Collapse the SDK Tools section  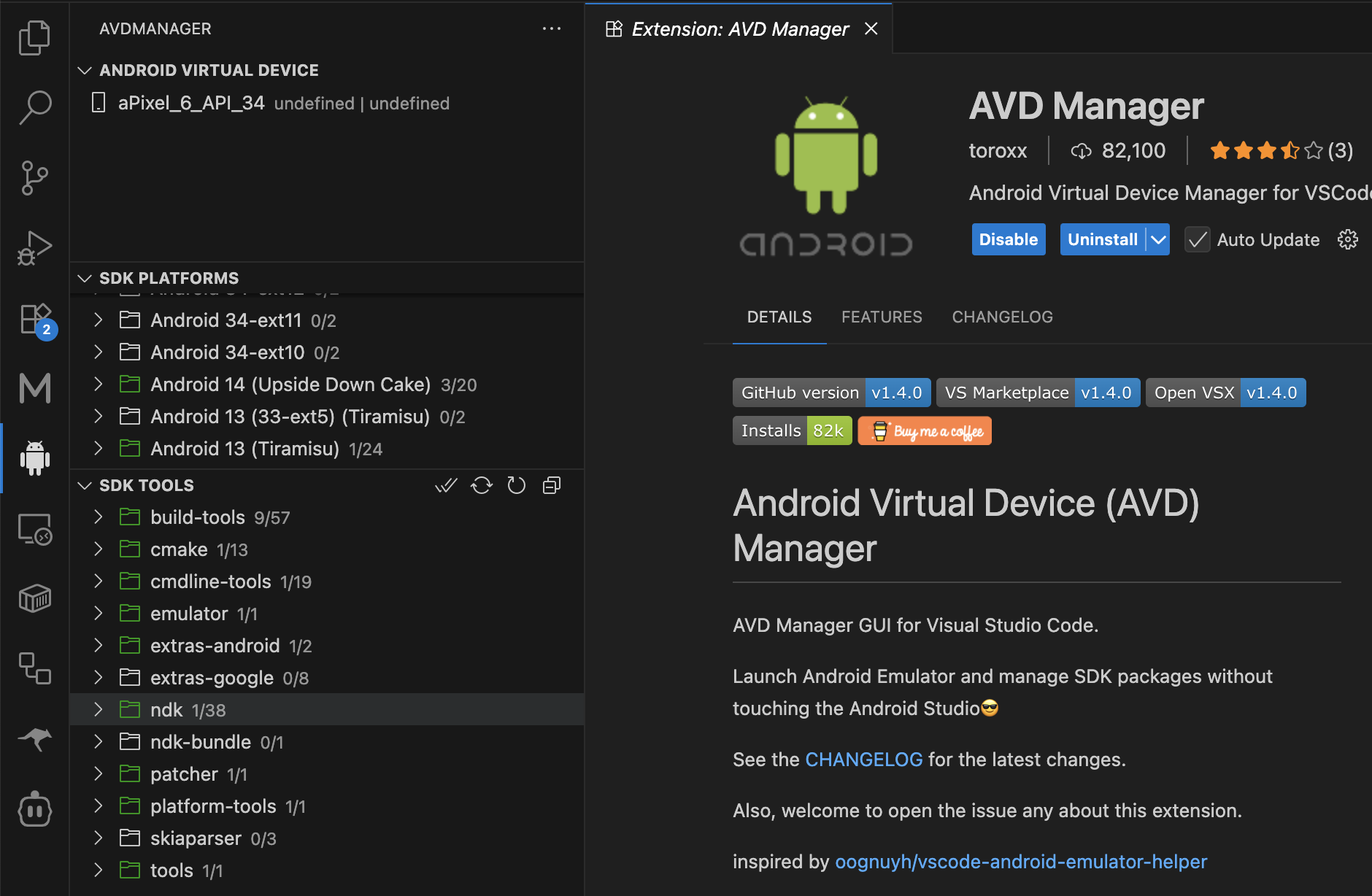pos(85,485)
